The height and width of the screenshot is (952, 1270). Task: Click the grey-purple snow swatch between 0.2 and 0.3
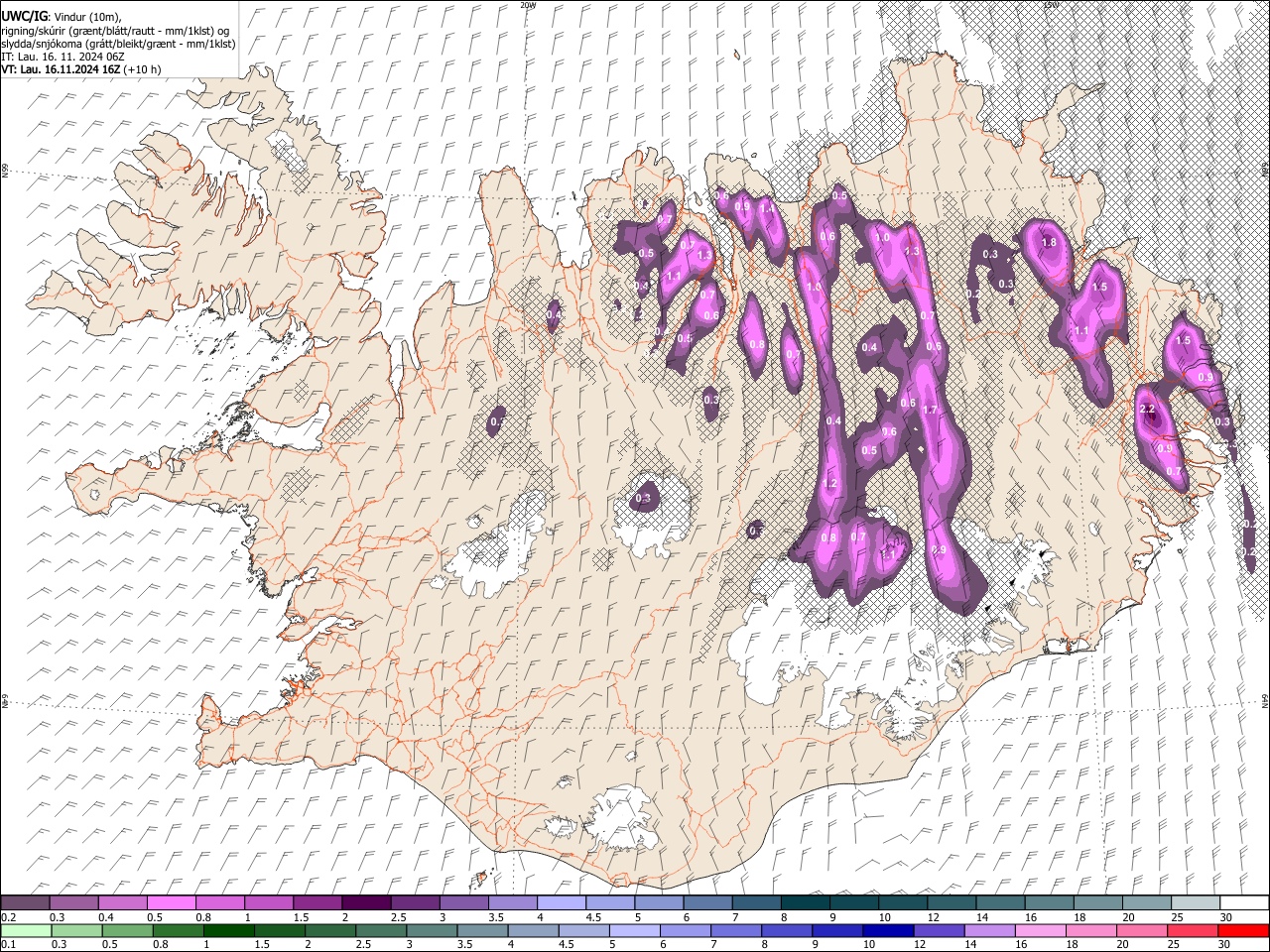[x=25, y=902]
